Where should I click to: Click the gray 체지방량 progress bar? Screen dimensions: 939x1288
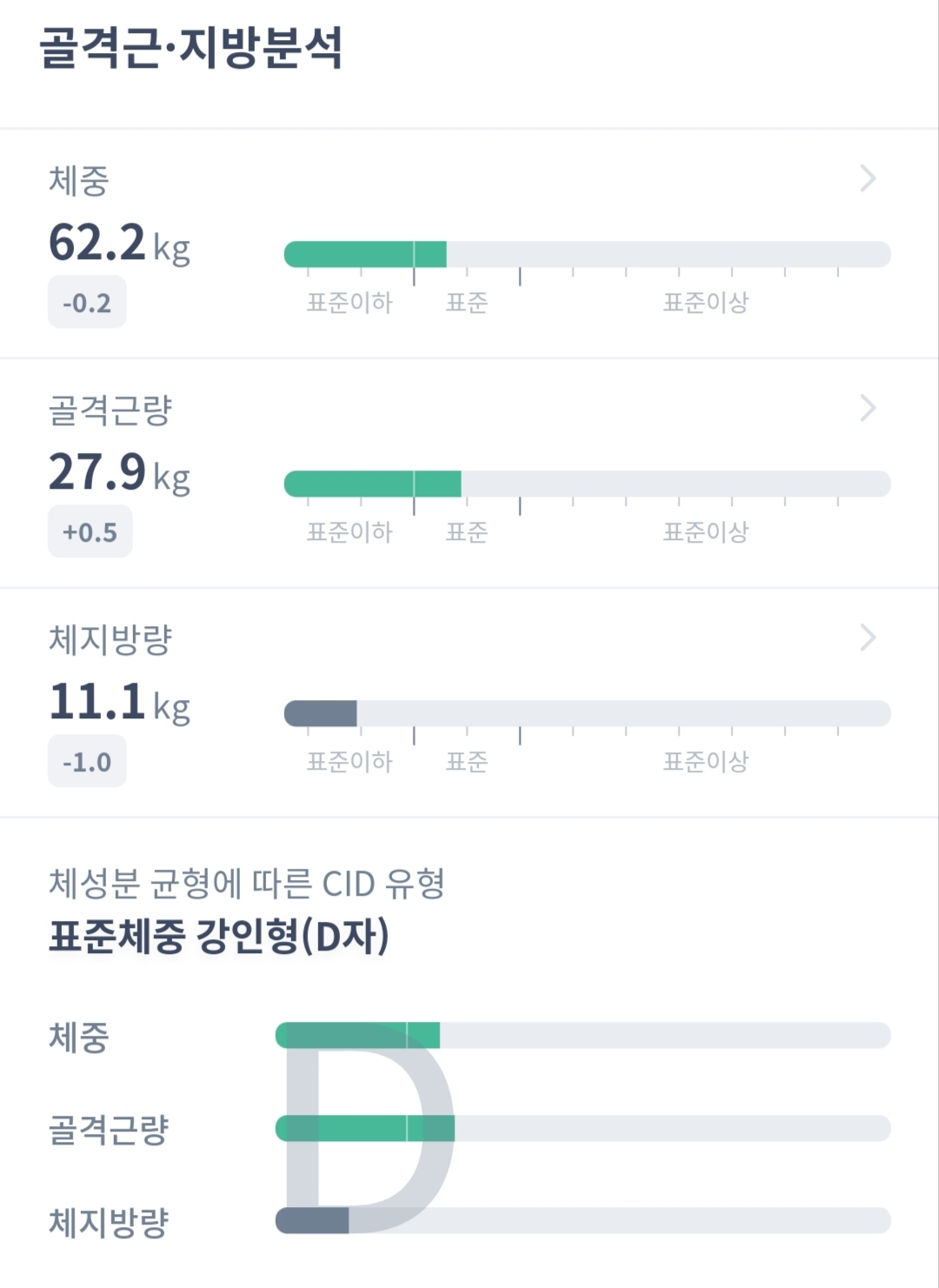pos(321,713)
